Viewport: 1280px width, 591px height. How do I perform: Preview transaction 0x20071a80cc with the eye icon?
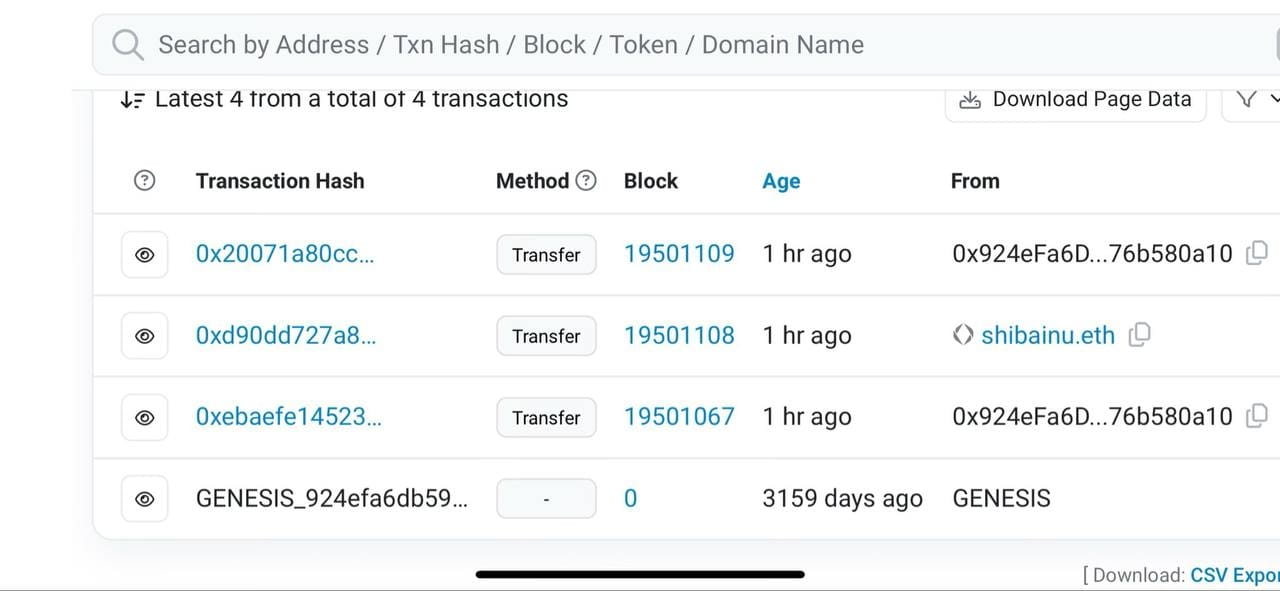pyautogui.click(x=144, y=254)
